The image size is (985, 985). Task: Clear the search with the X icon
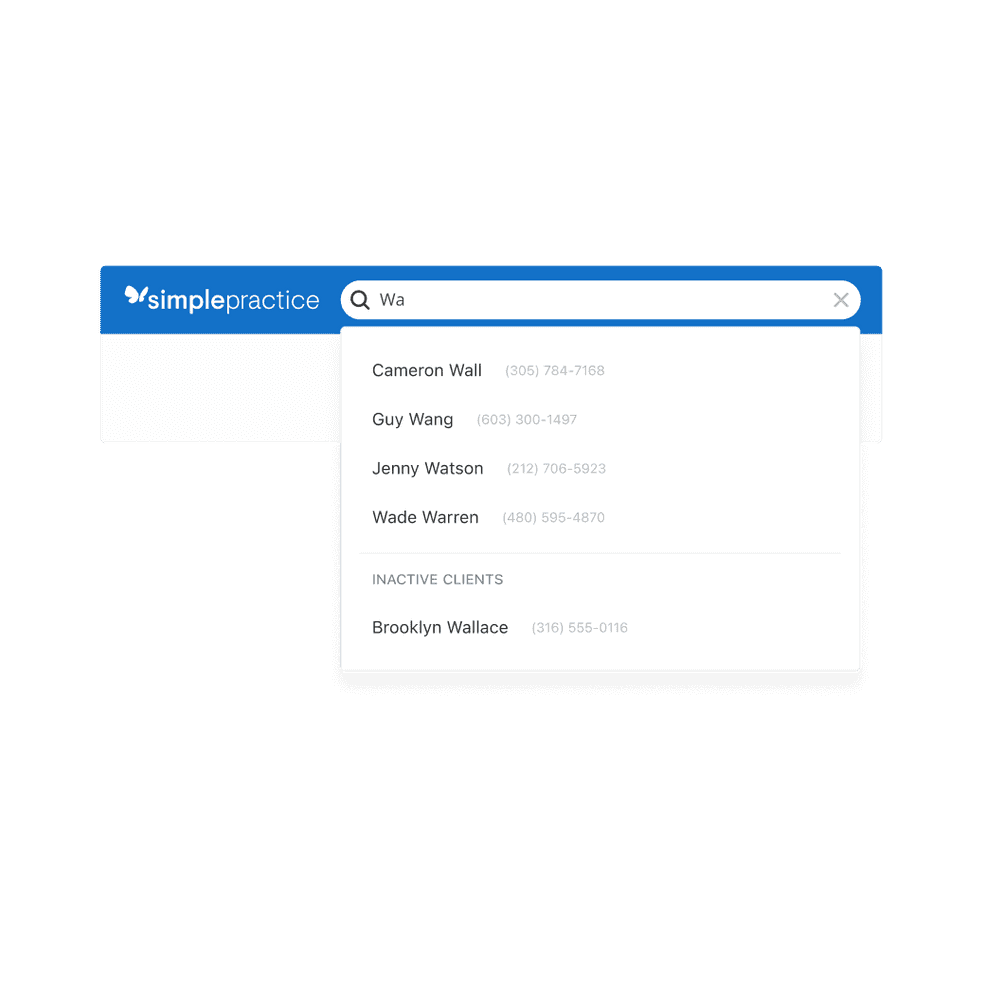(x=841, y=300)
